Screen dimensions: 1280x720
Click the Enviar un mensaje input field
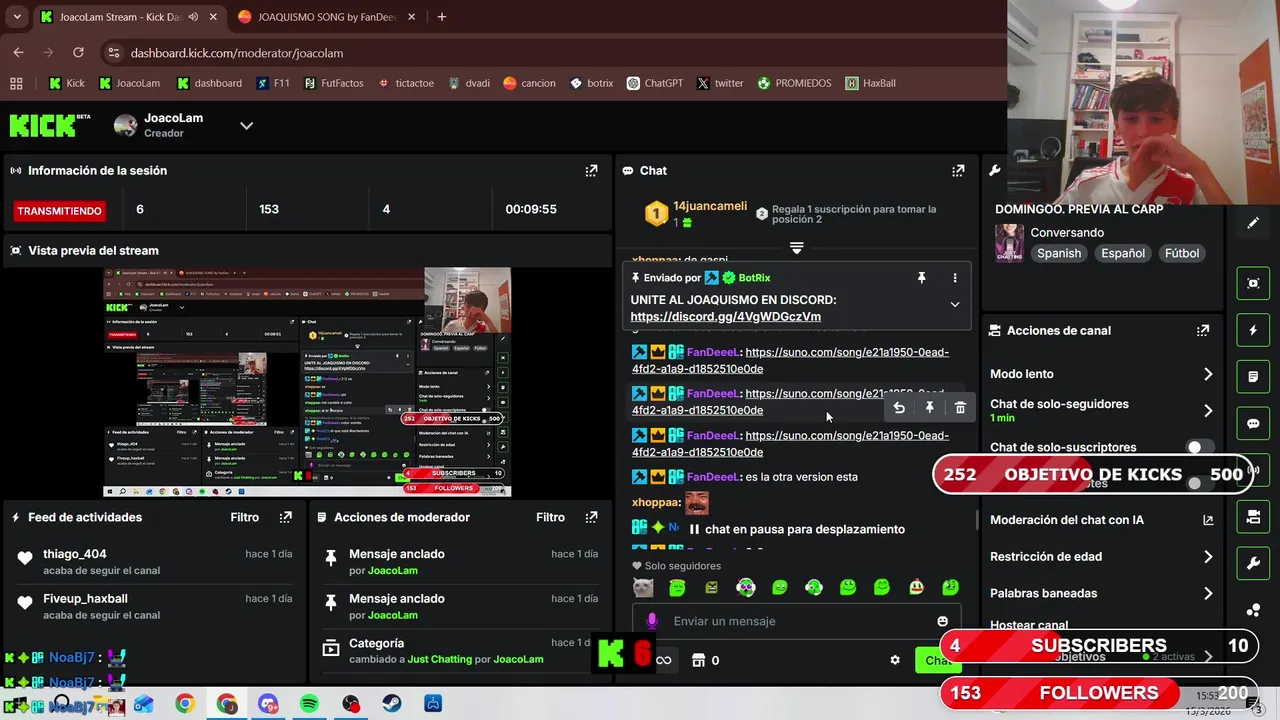pyautogui.click(x=795, y=621)
